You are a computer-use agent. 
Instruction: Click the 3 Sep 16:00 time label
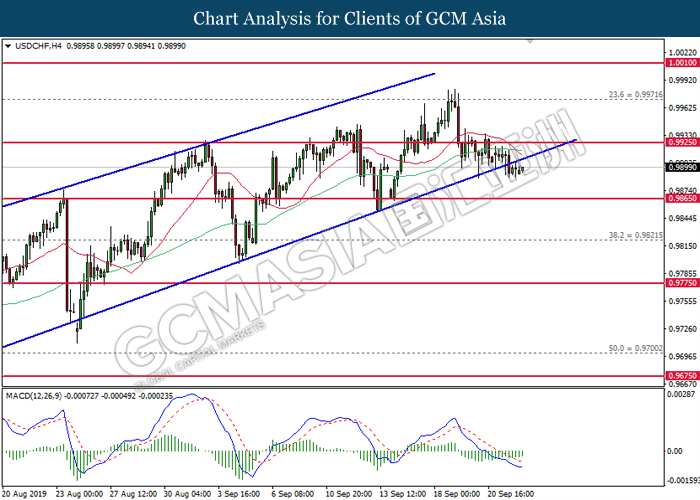pyautogui.click(x=239, y=494)
